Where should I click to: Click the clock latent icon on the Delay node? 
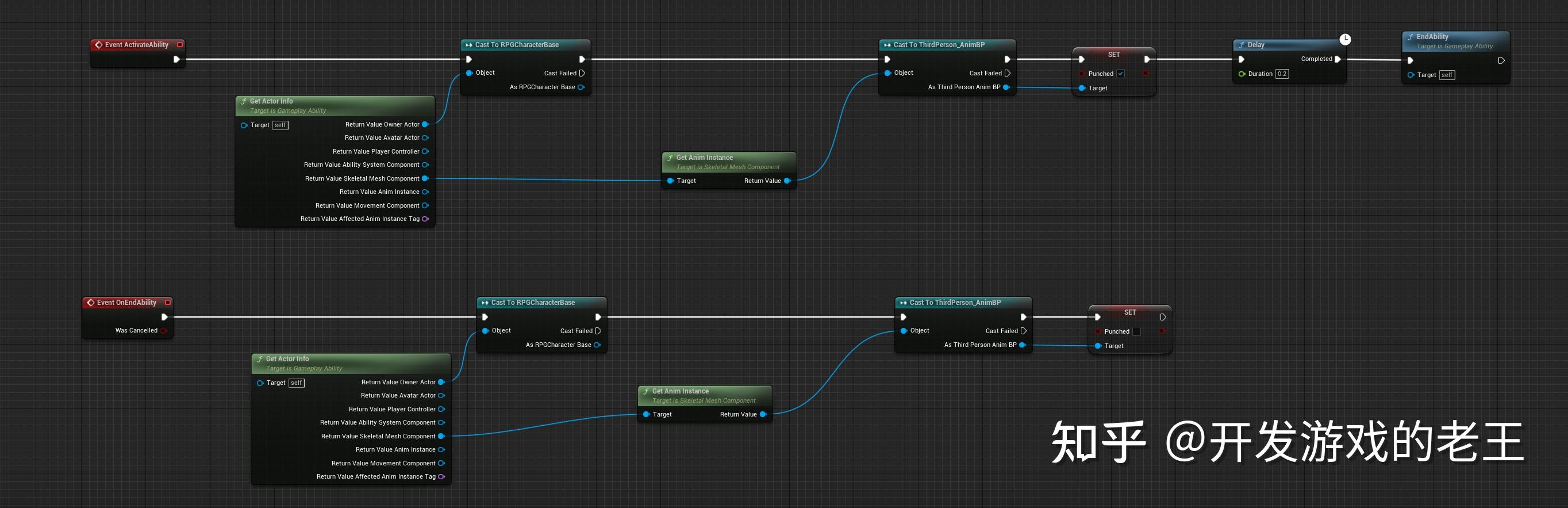1345,39
